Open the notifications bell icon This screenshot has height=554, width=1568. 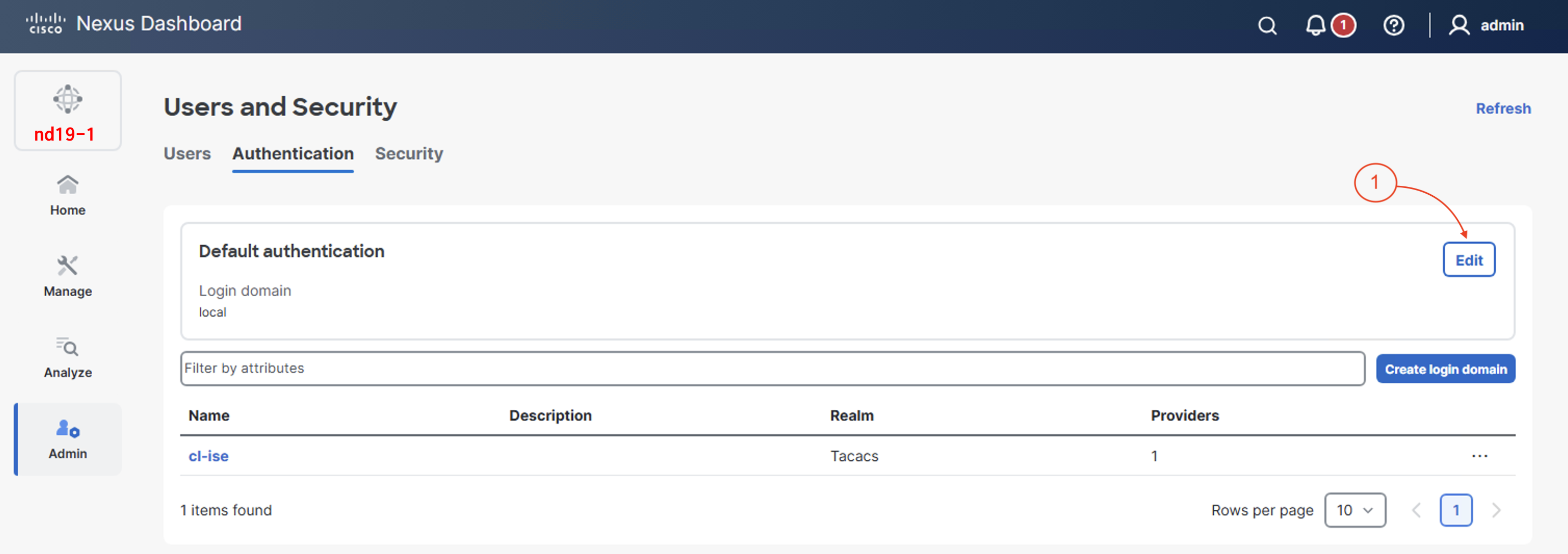coord(1315,26)
